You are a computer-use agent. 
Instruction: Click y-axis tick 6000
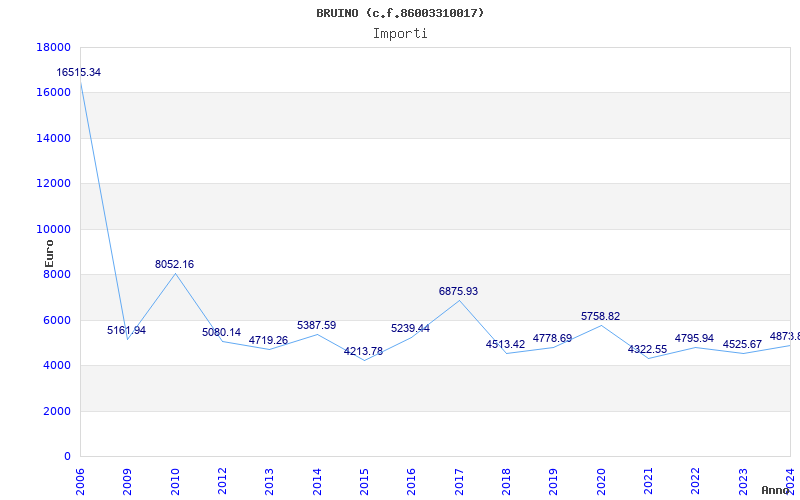pyautogui.click(x=57, y=320)
